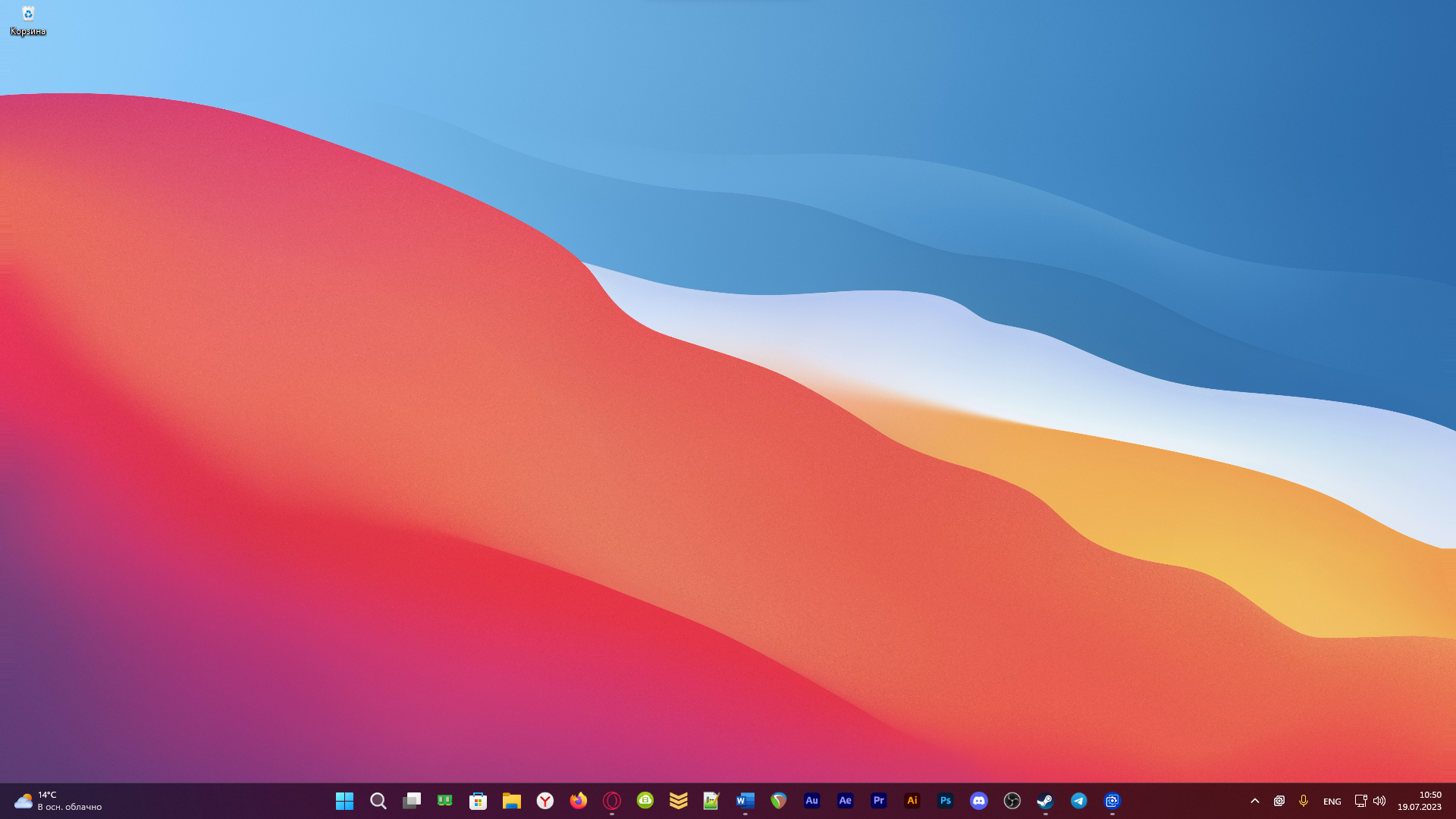The image size is (1456, 819).
Task: Launch Adobe Illustrator from taskbar
Action: (x=912, y=801)
